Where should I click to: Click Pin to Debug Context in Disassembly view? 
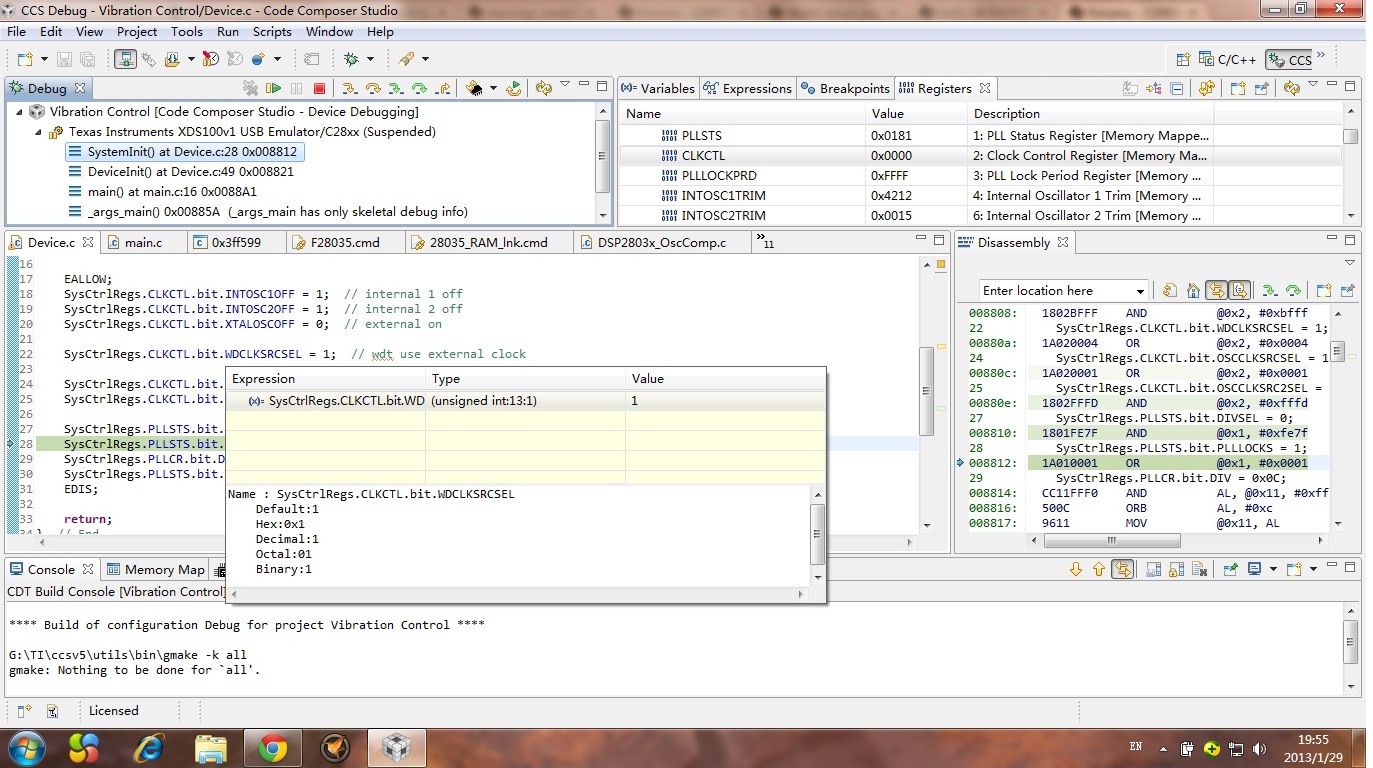click(1347, 291)
